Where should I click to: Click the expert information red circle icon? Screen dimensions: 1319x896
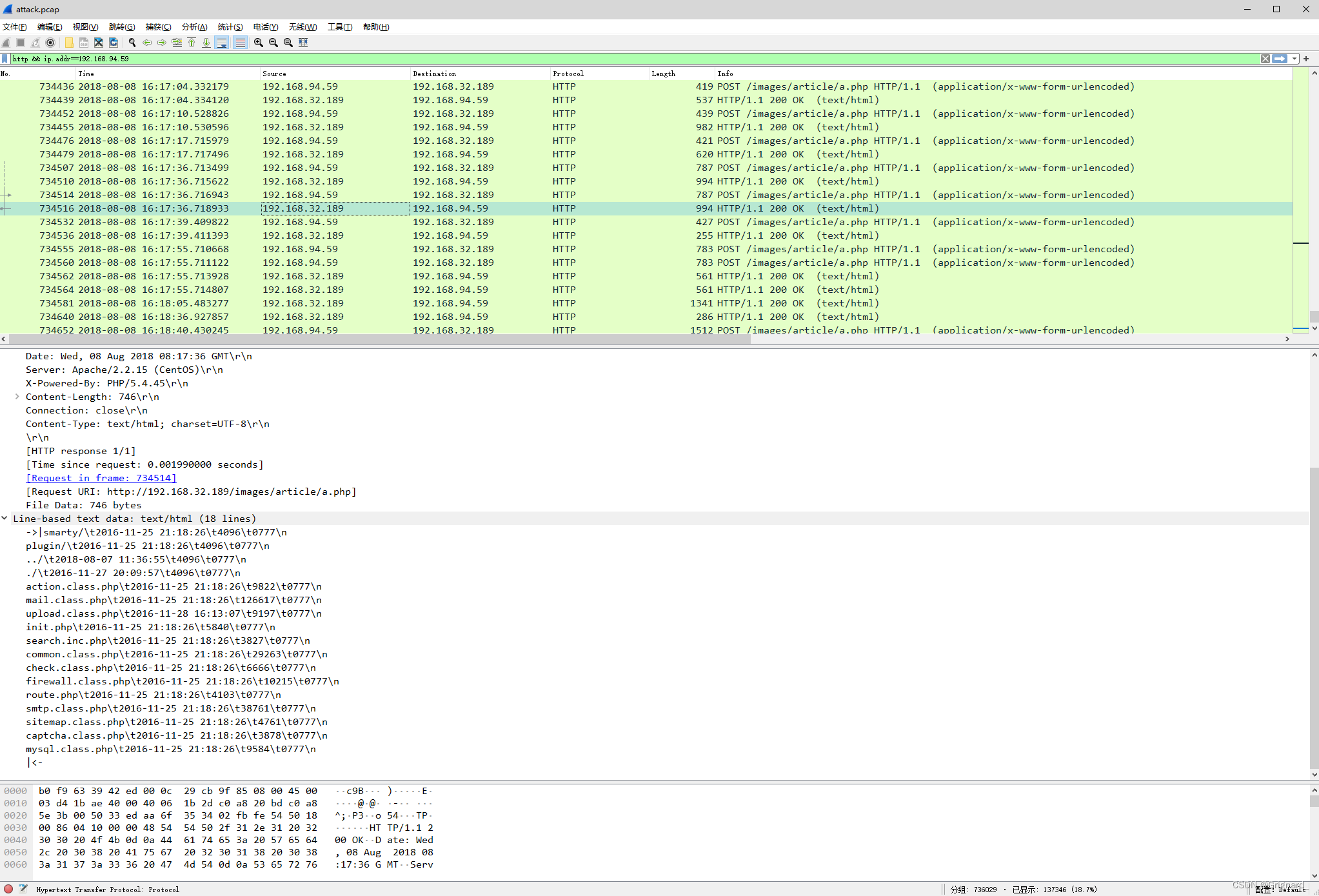pos(8,889)
